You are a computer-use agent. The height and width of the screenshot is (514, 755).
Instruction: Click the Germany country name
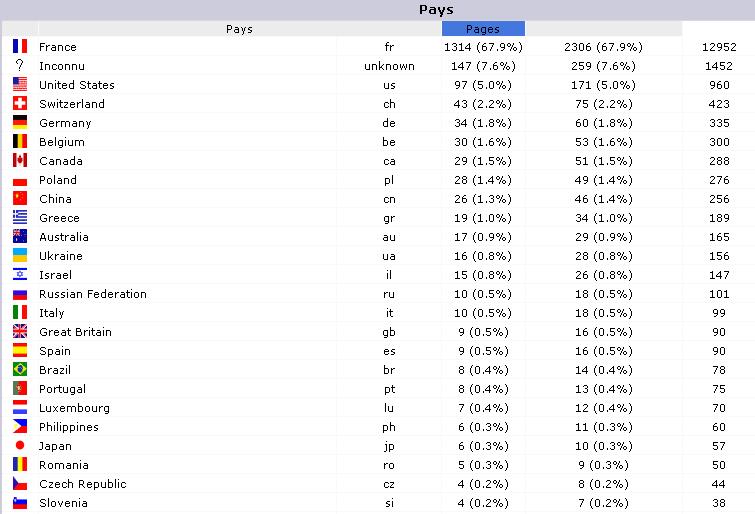pyautogui.click(x=65, y=123)
